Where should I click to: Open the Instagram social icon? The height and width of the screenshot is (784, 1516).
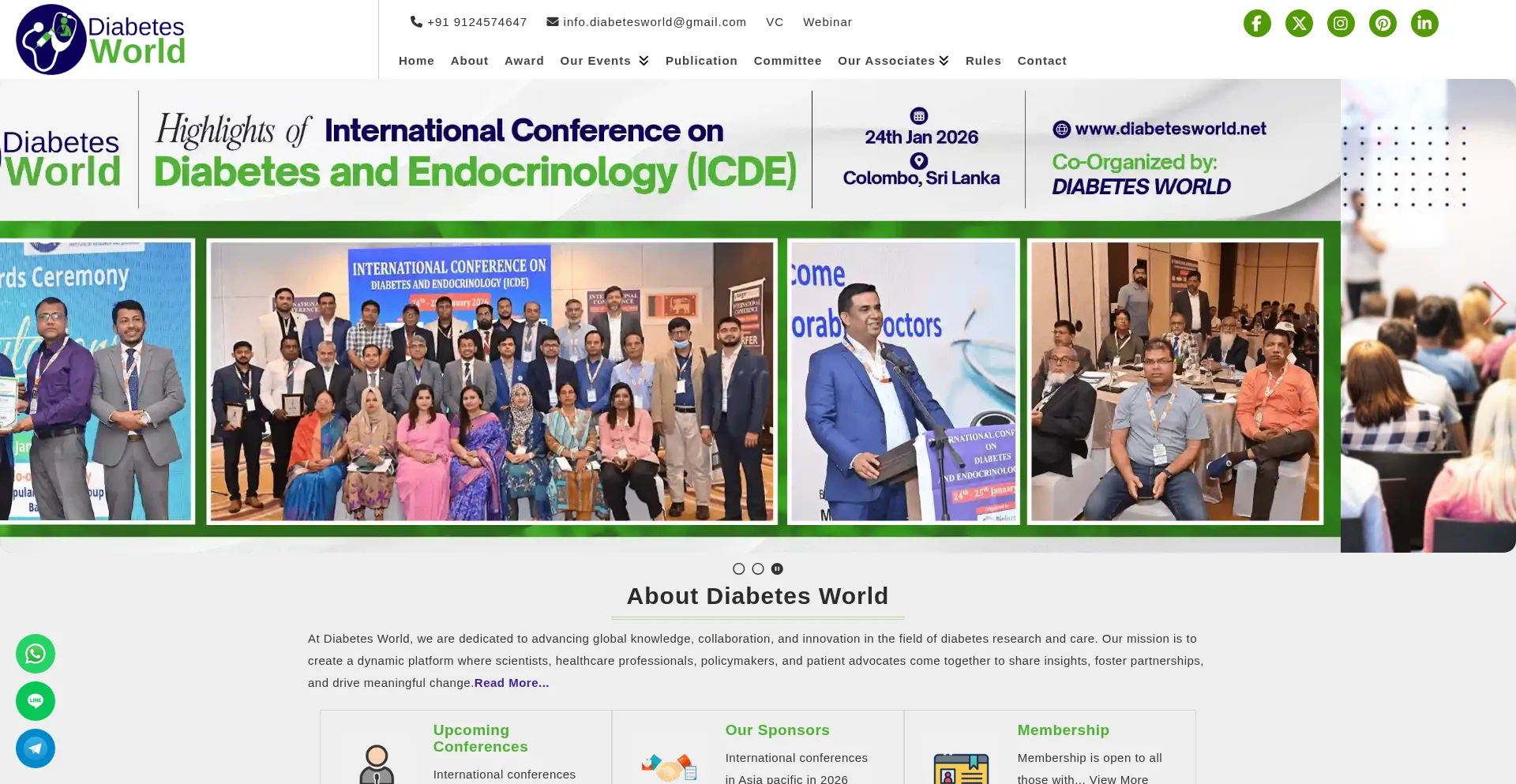[x=1341, y=23]
